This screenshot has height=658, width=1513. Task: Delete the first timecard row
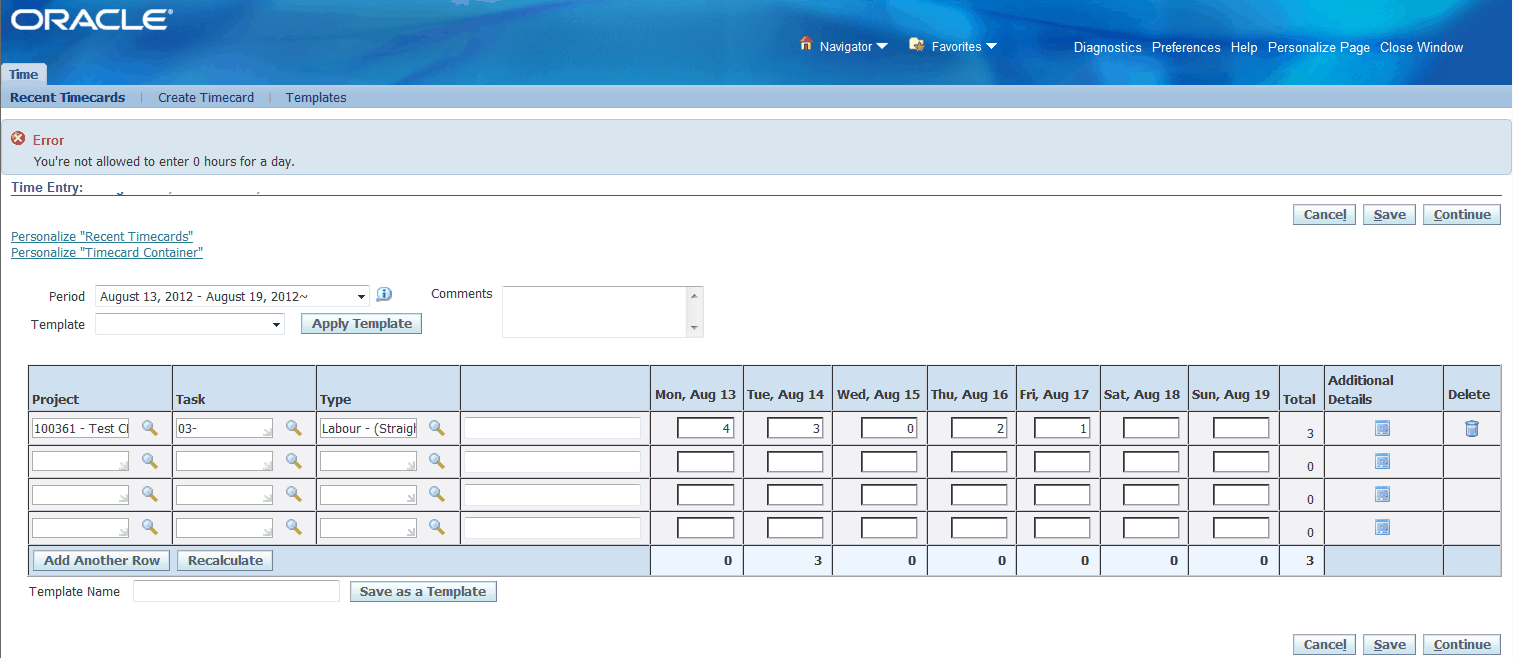coord(1471,427)
